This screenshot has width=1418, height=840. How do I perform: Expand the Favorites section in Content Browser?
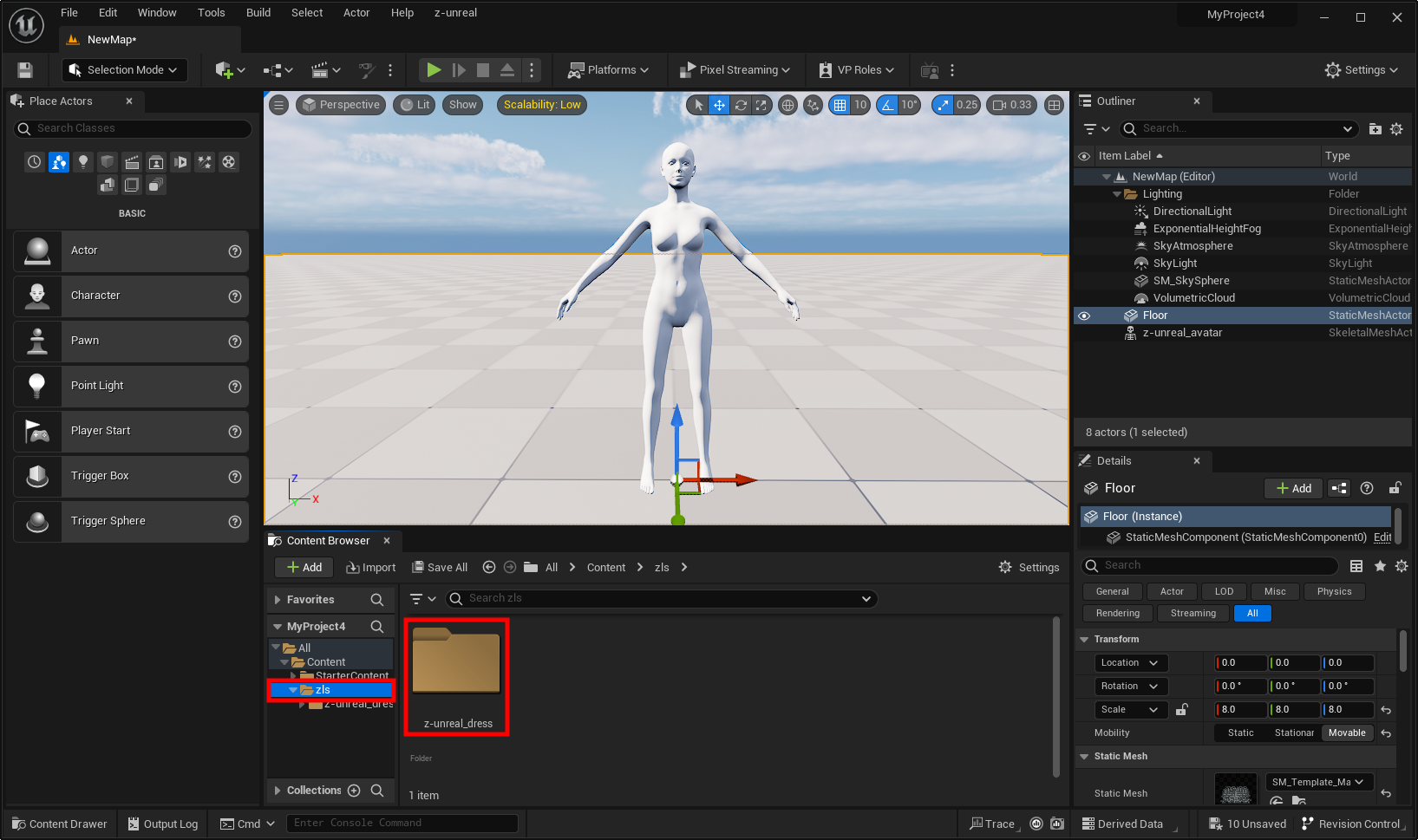click(278, 600)
